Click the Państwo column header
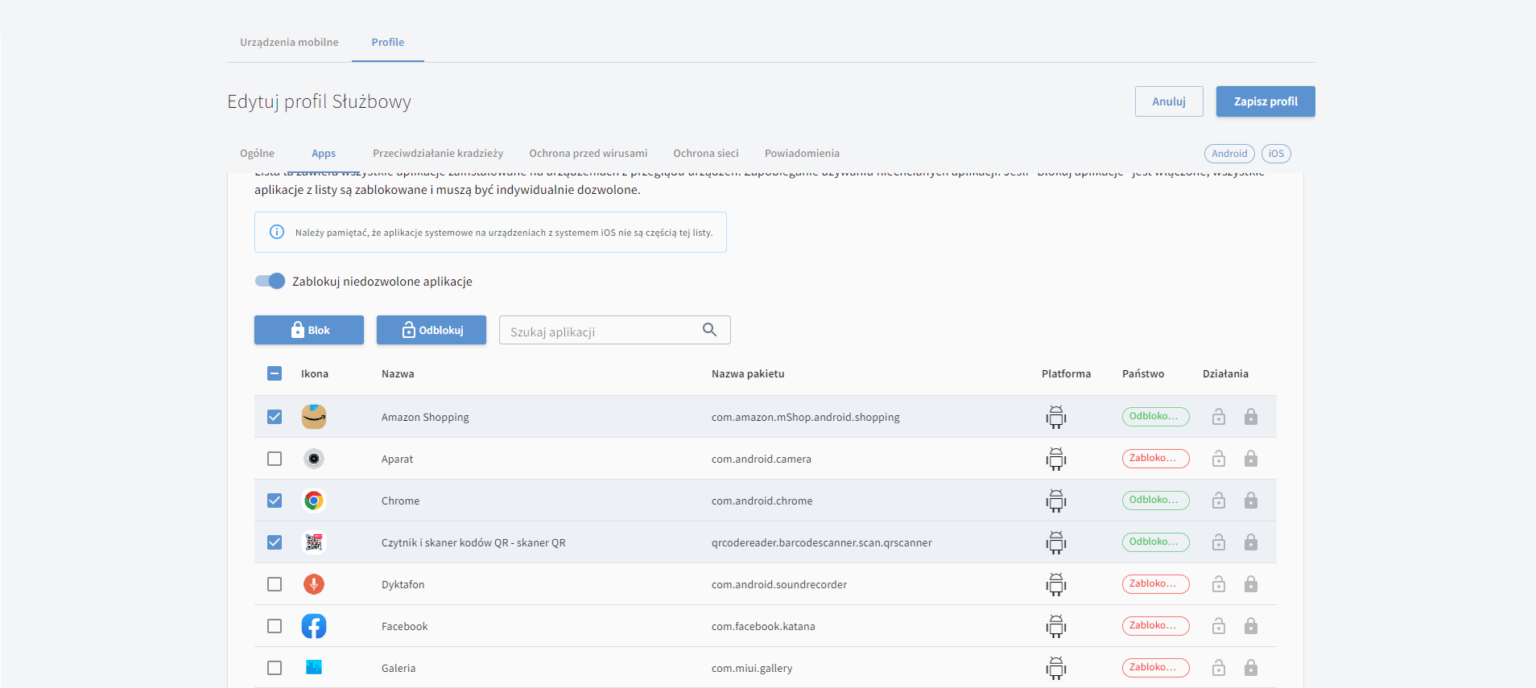Image resolution: width=1536 pixels, height=688 pixels. [x=1143, y=374]
